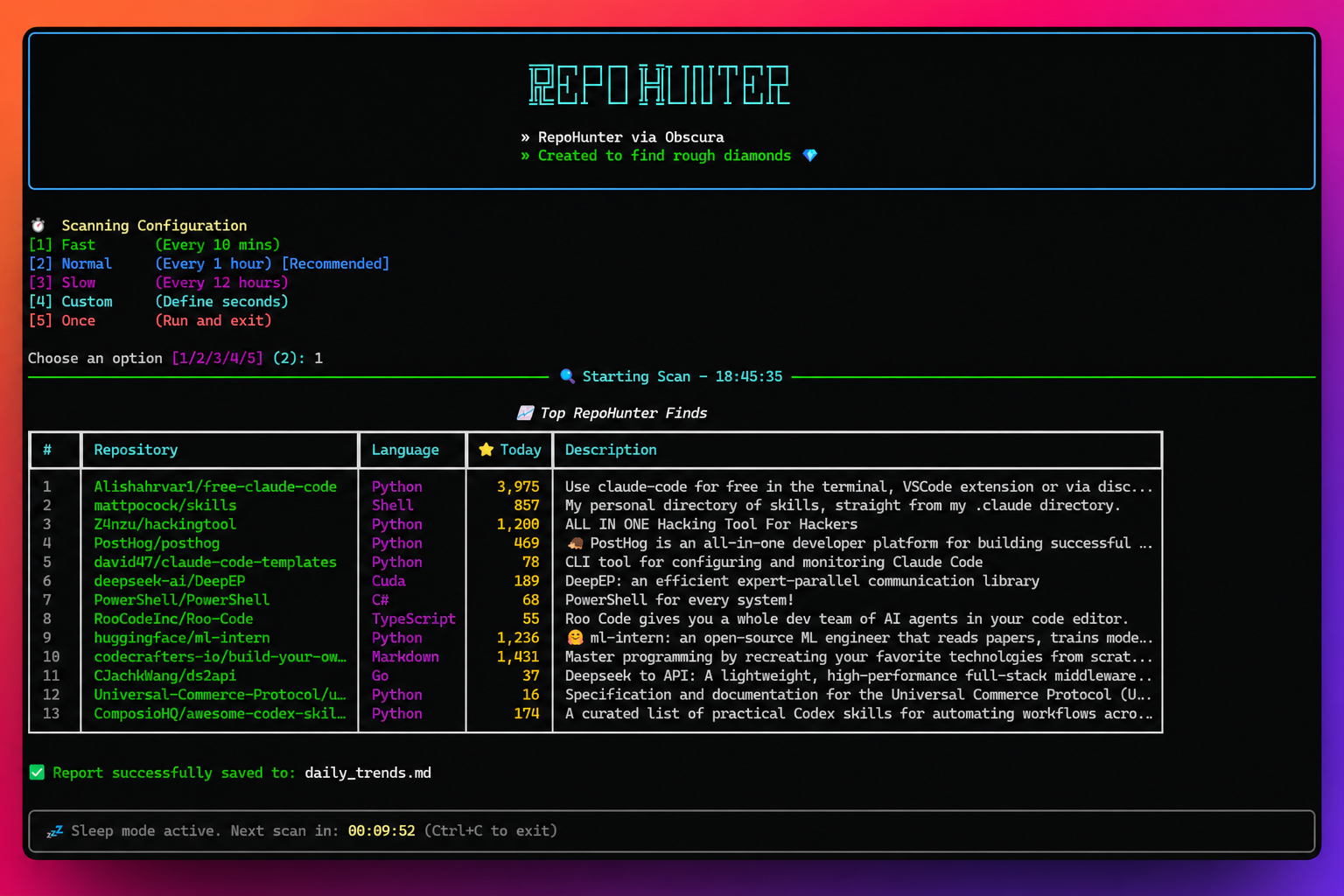1344x896 pixels.
Task: Click the 857 stars today value
Action: [527, 506]
